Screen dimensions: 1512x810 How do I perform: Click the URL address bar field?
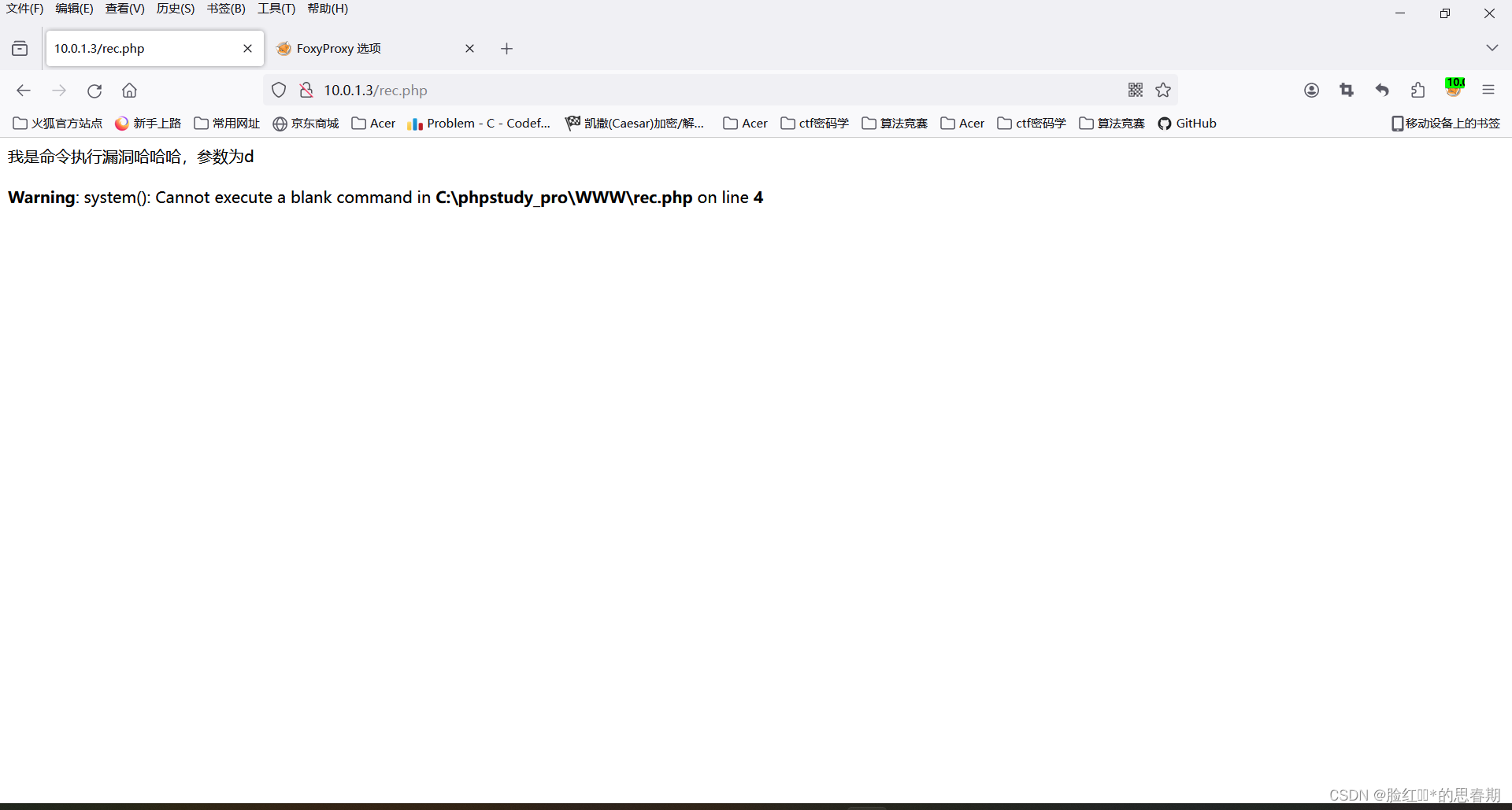(709, 91)
